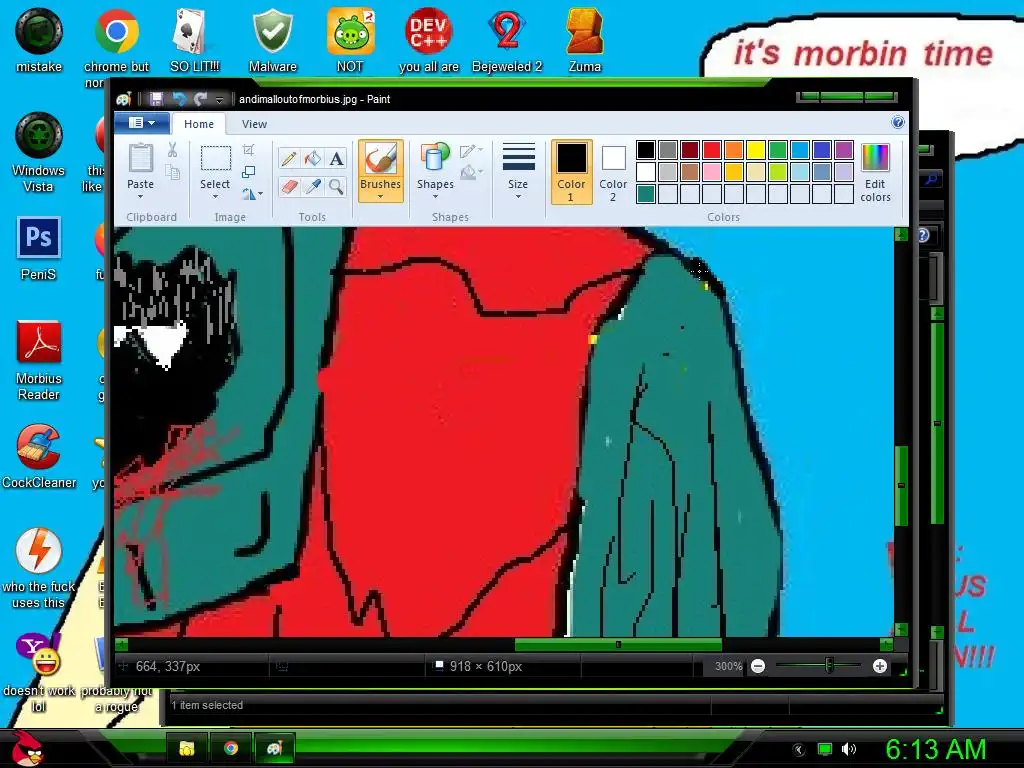Click the Paint icon on taskbar

pyautogui.click(x=274, y=748)
